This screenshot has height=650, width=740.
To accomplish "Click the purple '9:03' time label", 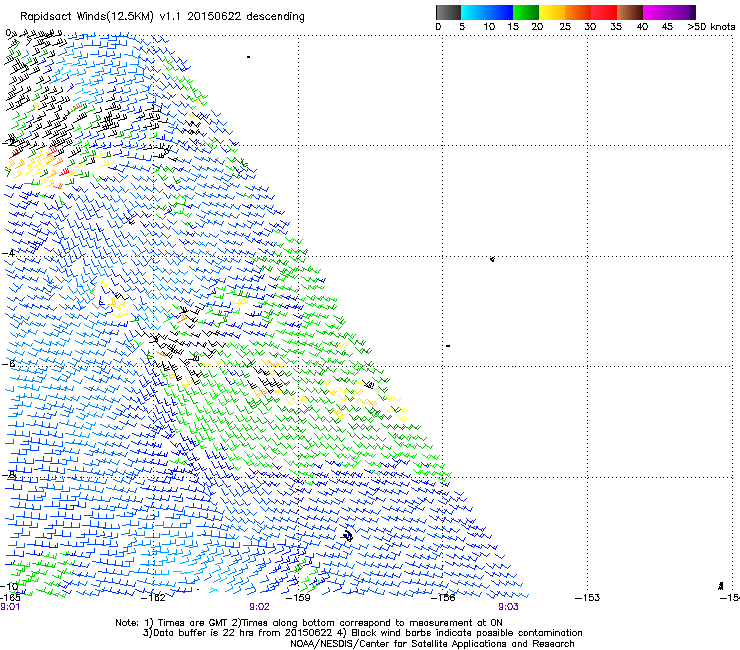I will [508, 607].
